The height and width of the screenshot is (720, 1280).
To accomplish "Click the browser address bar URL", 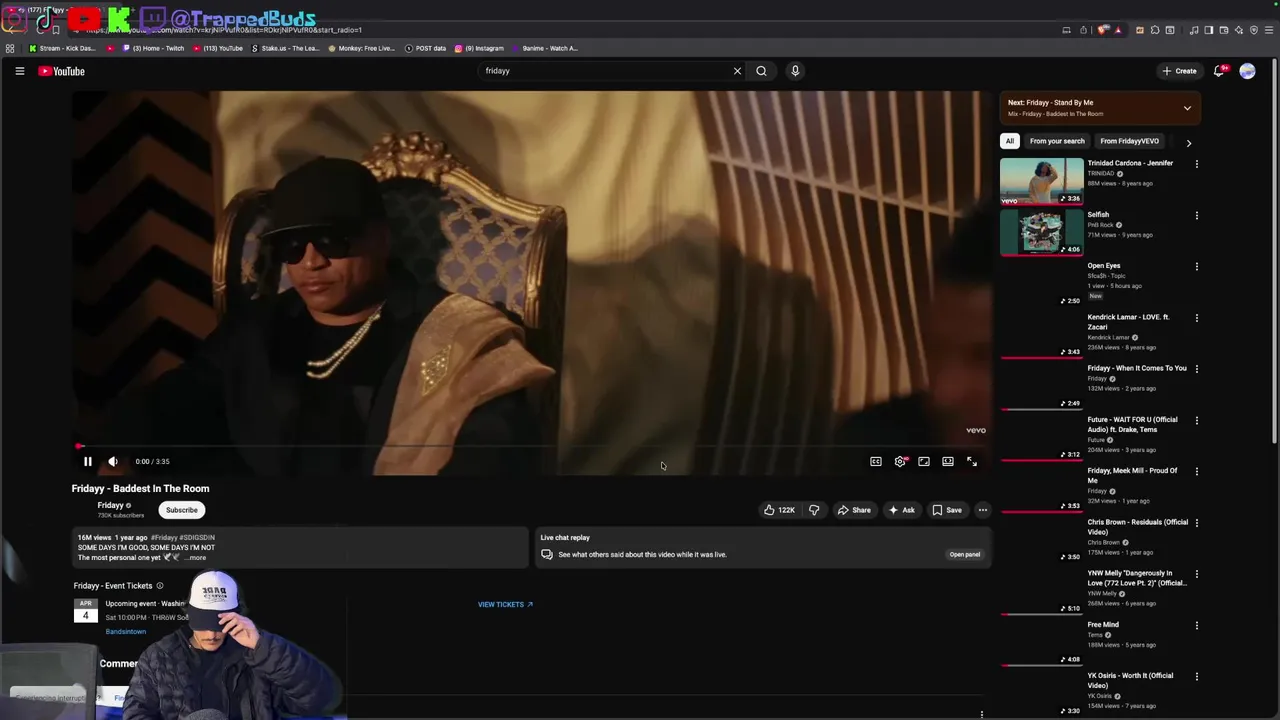I will (x=225, y=30).
